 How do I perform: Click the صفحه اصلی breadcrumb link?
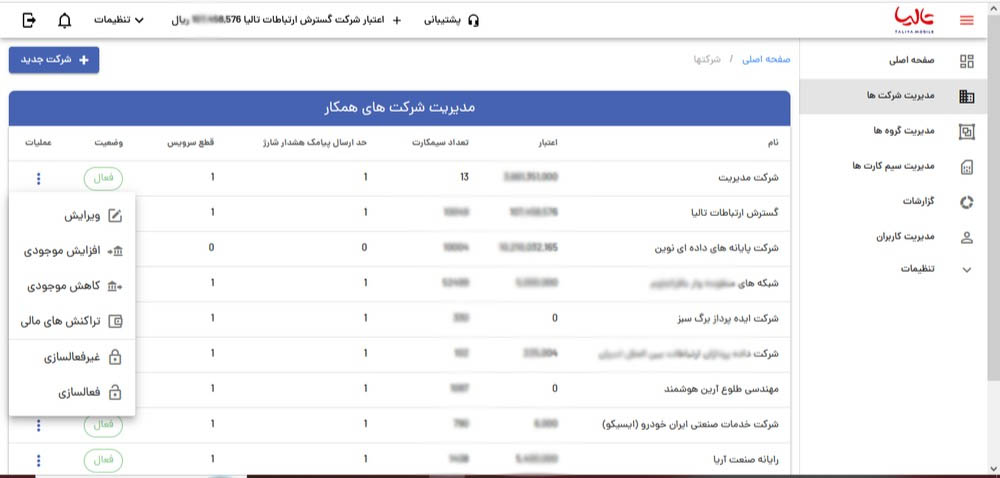tap(764, 60)
